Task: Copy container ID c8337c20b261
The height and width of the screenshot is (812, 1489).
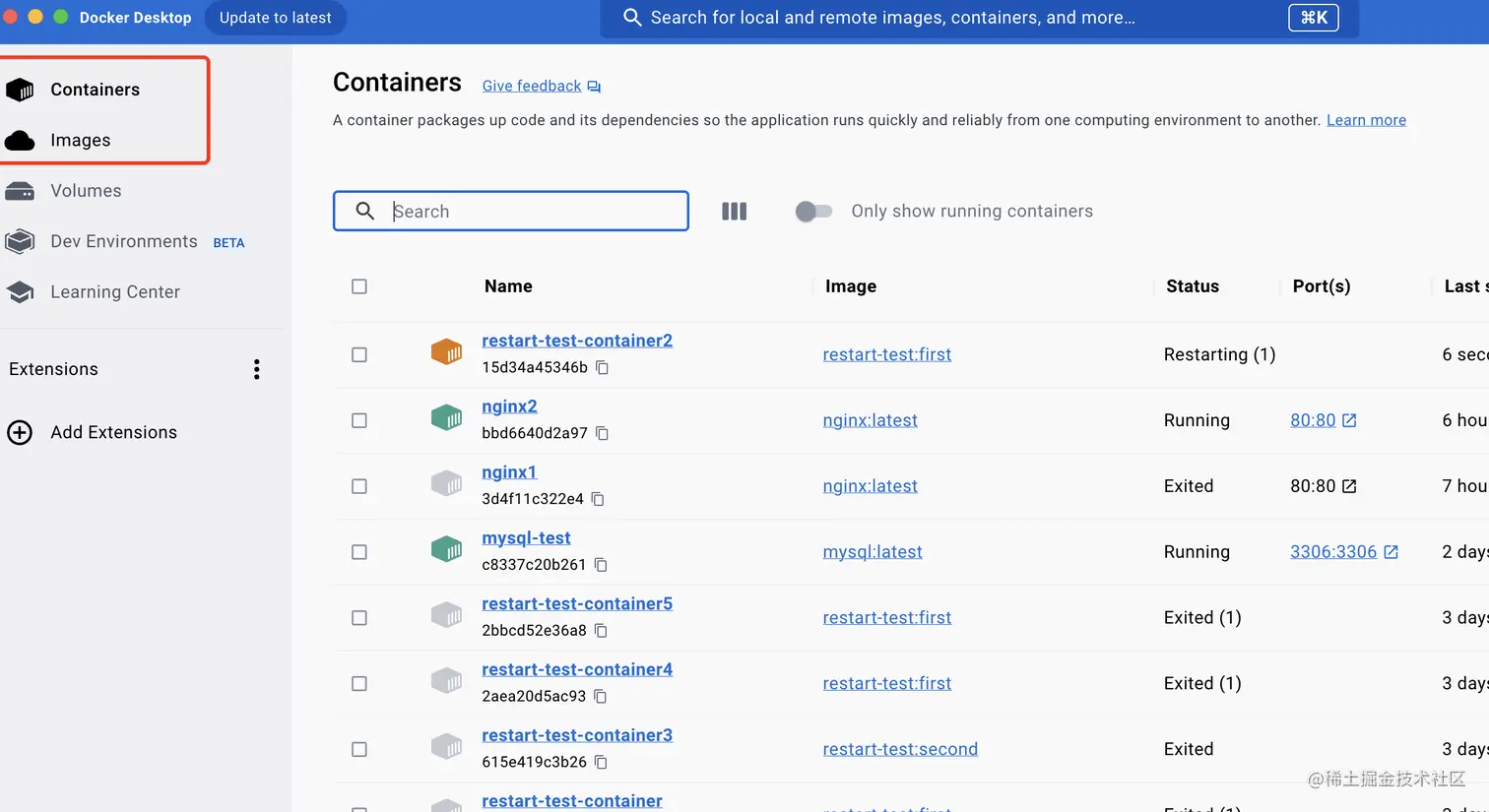Action: pos(601,565)
